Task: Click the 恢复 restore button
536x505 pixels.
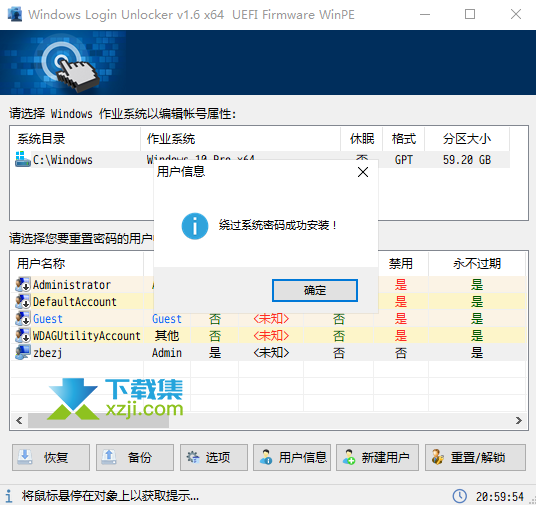Action: [51, 457]
